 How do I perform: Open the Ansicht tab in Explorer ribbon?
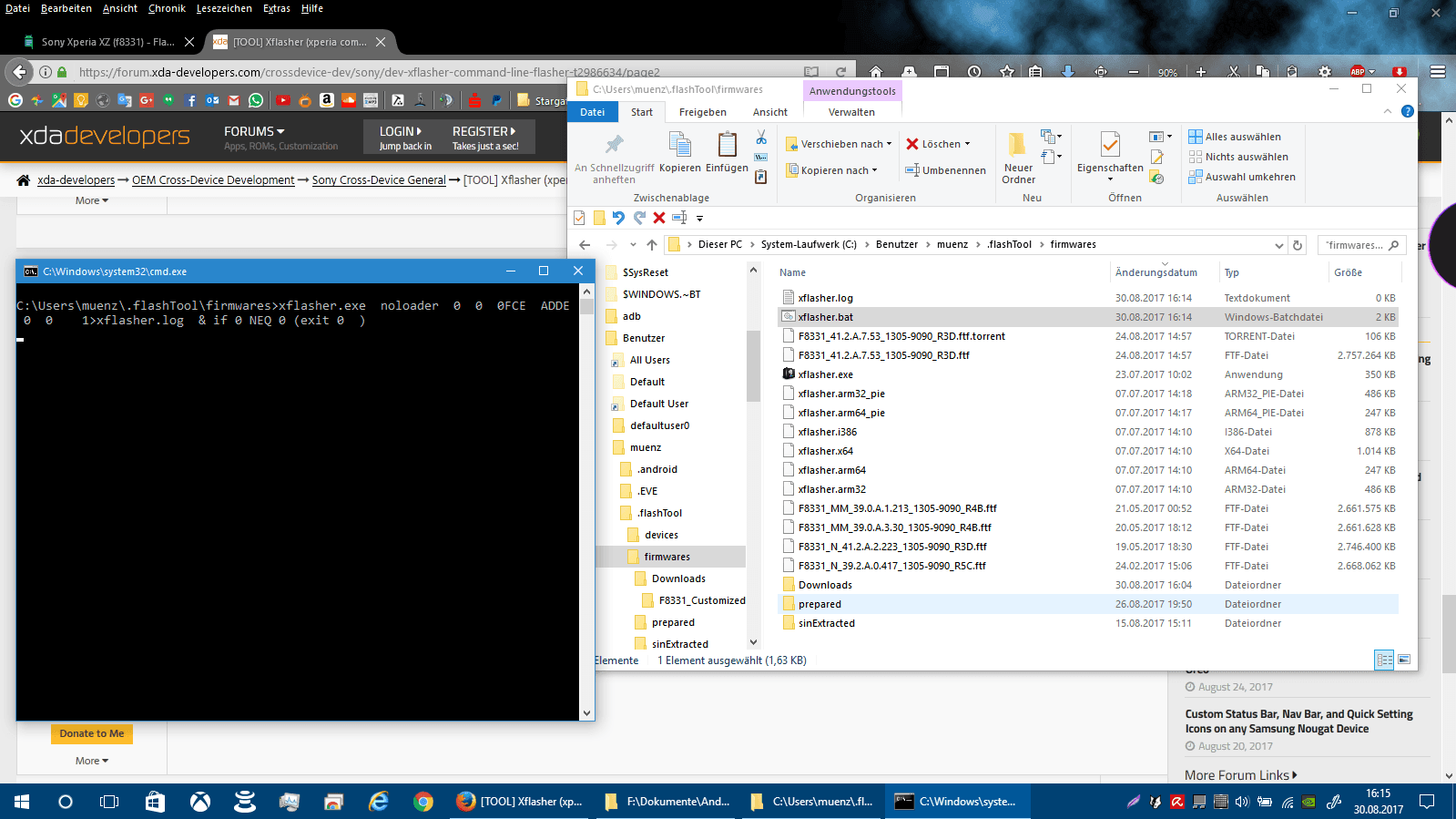(x=769, y=112)
